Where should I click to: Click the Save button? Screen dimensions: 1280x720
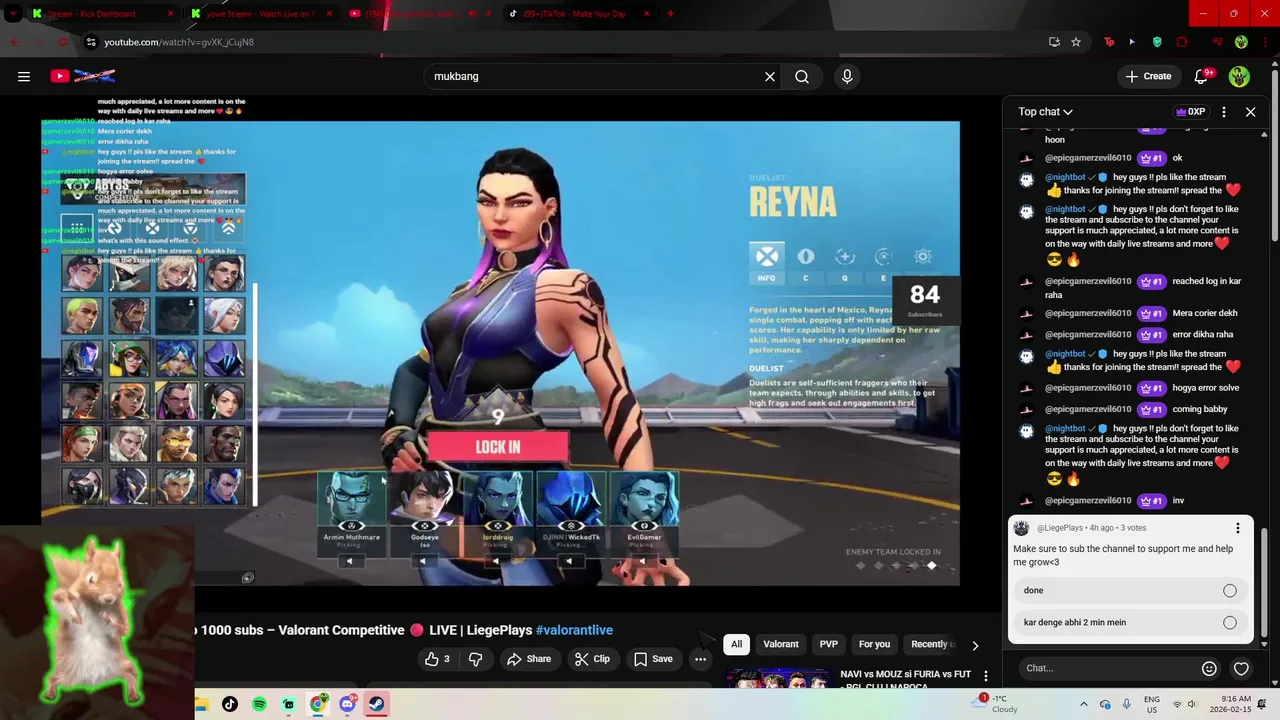pyautogui.click(x=653, y=659)
